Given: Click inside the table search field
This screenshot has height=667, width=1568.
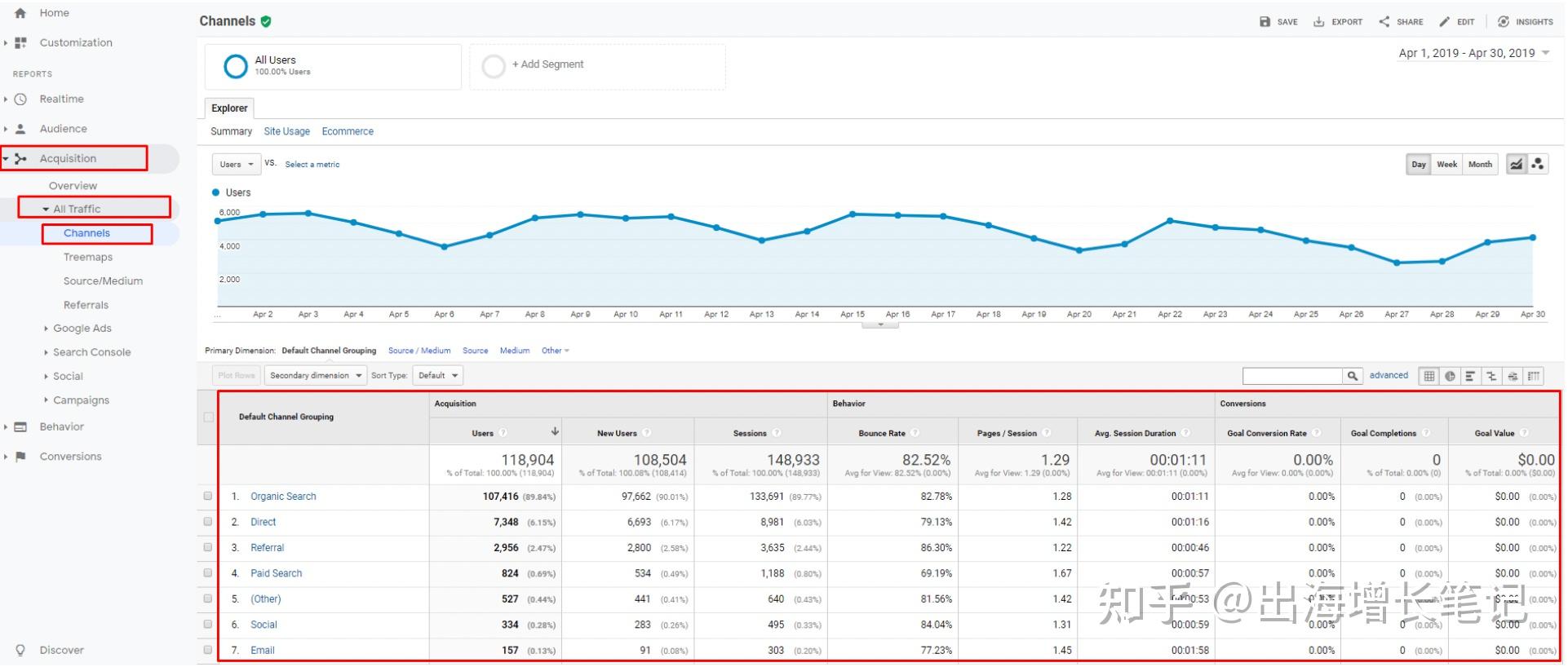Looking at the screenshot, I should click(1292, 376).
